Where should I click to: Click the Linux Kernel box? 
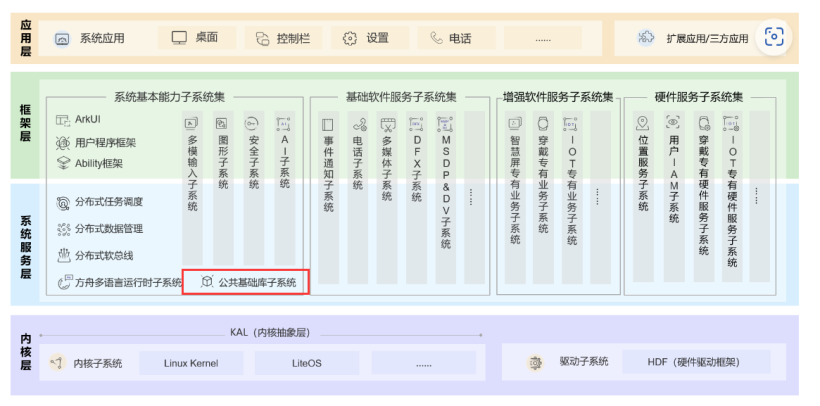(191, 363)
